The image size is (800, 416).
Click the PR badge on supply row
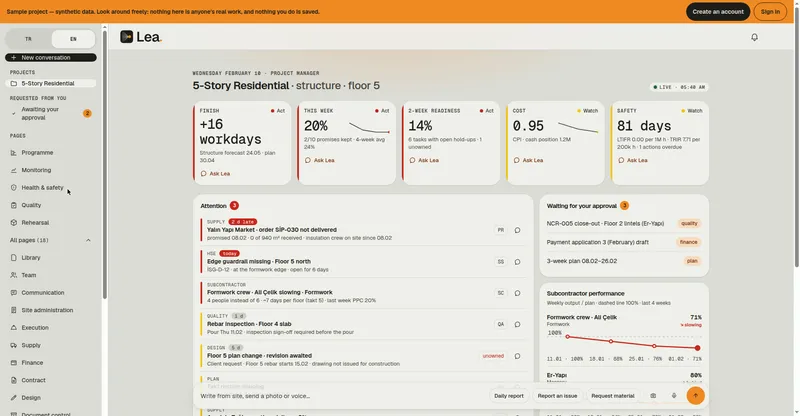(501, 230)
